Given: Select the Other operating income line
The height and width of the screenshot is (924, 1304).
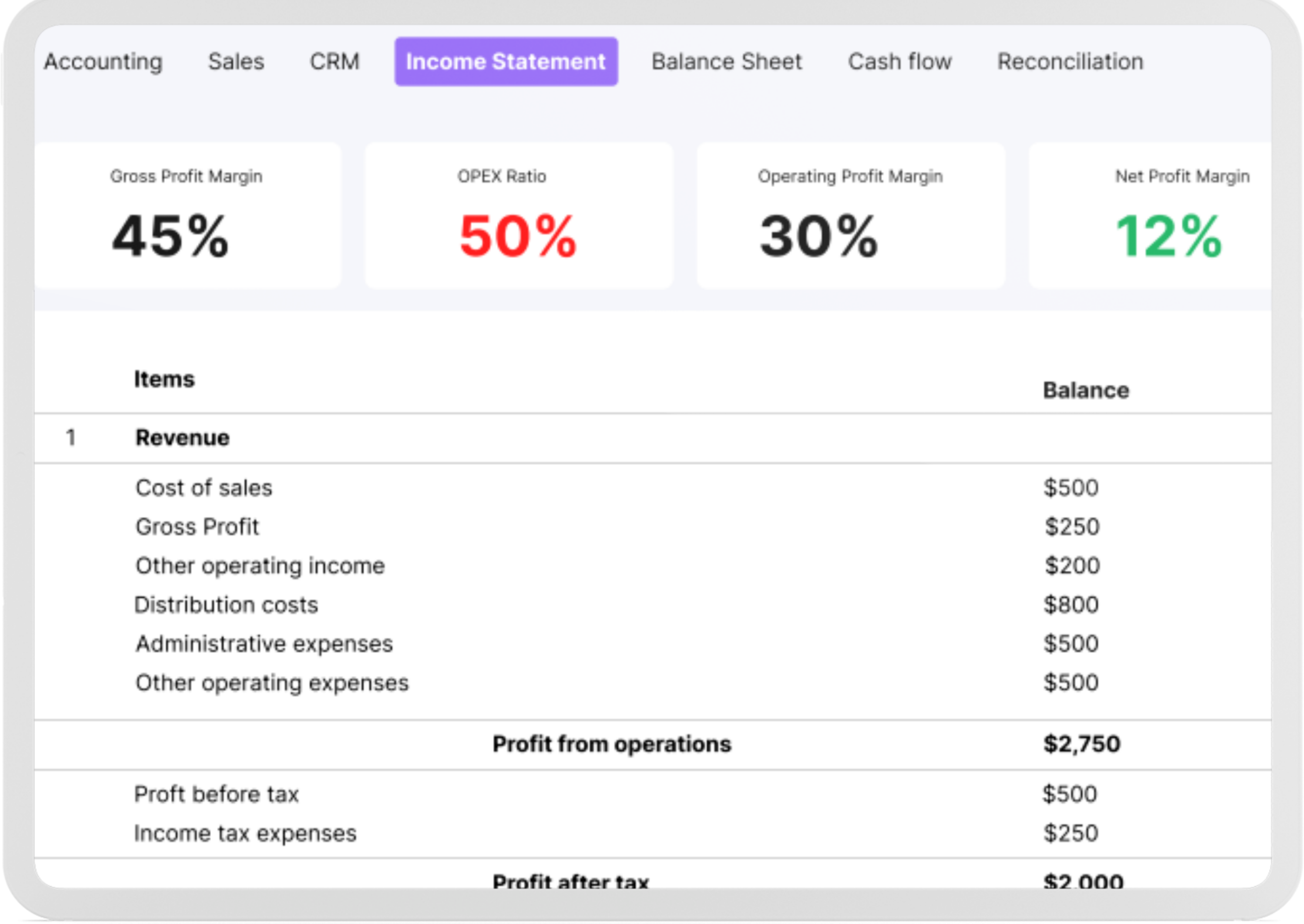Looking at the screenshot, I should coord(260,565).
